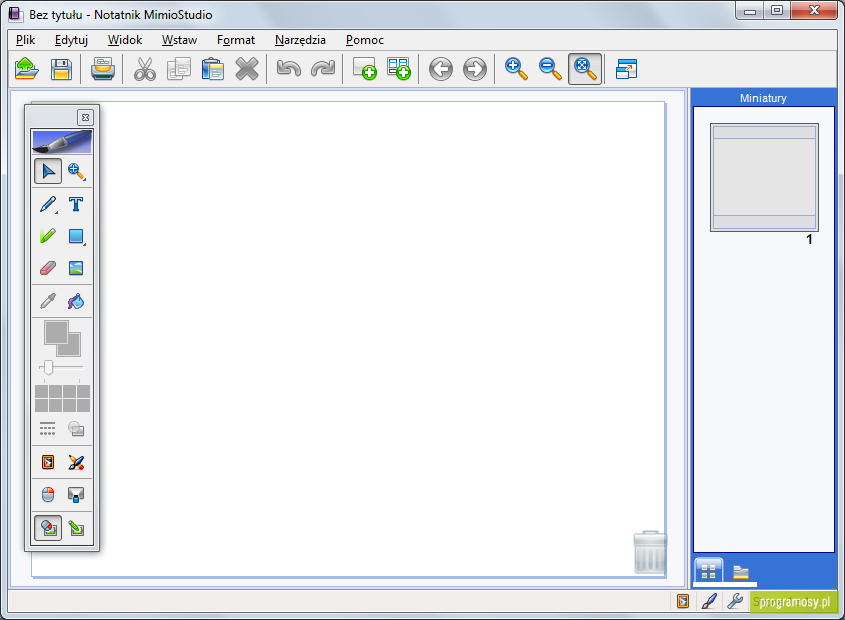The width and height of the screenshot is (845, 620).
Task: Select the zoom tool in tools palette
Action: pyautogui.click(x=76, y=171)
